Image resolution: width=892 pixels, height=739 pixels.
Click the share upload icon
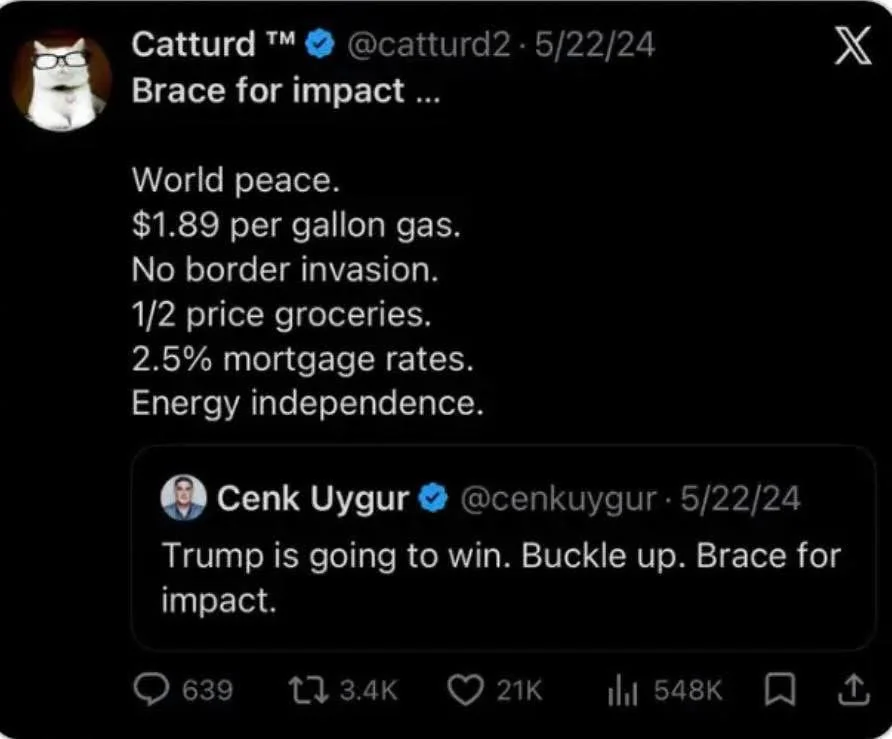tap(854, 690)
